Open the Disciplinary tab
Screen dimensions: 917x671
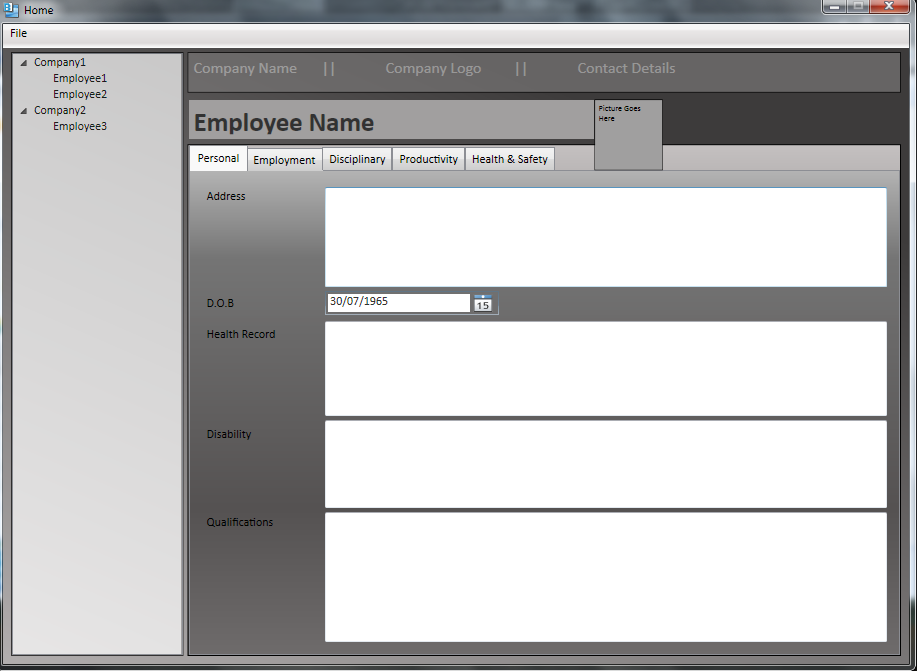[x=357, y=160]
